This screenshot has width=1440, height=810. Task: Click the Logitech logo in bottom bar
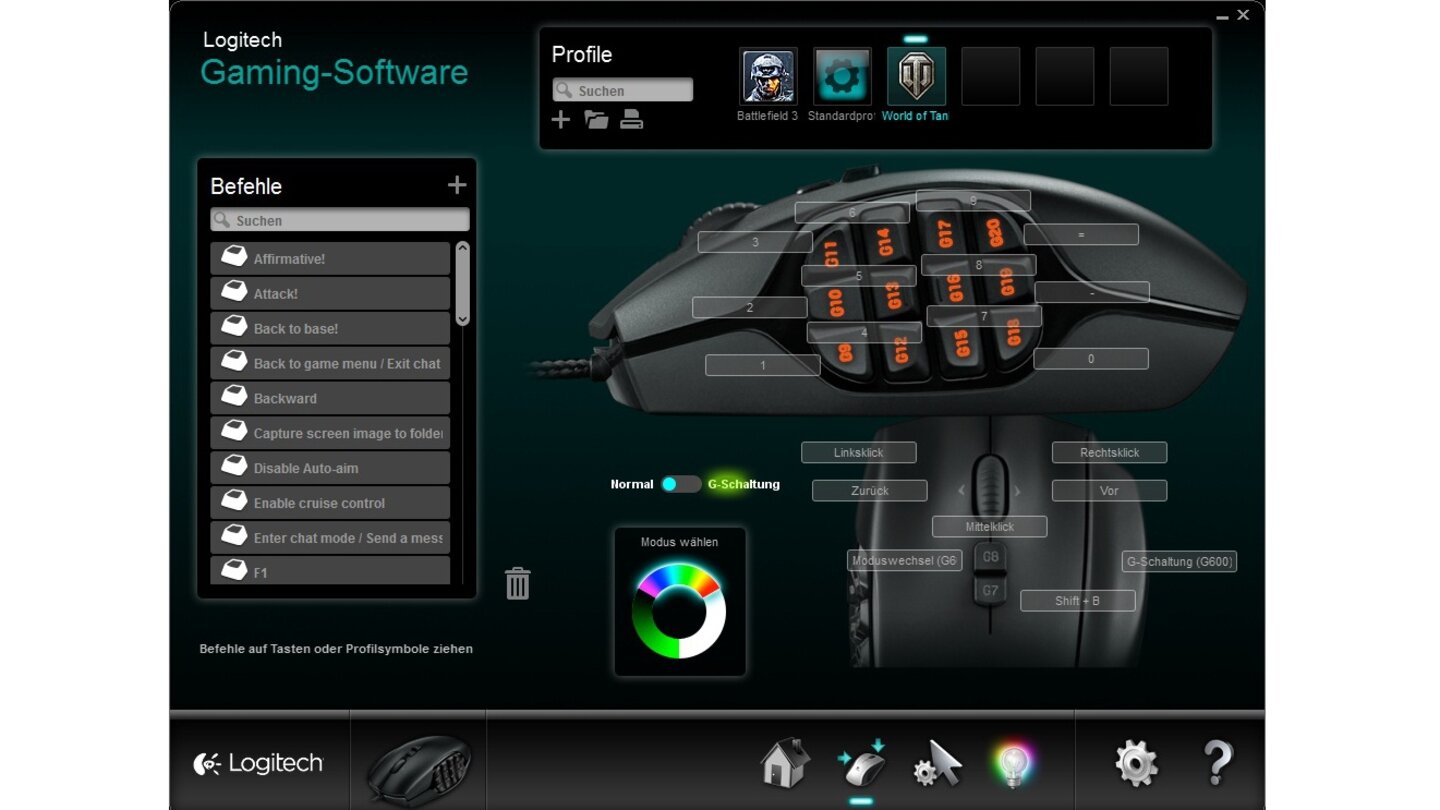pyautogui.click(x=259, y=764)
